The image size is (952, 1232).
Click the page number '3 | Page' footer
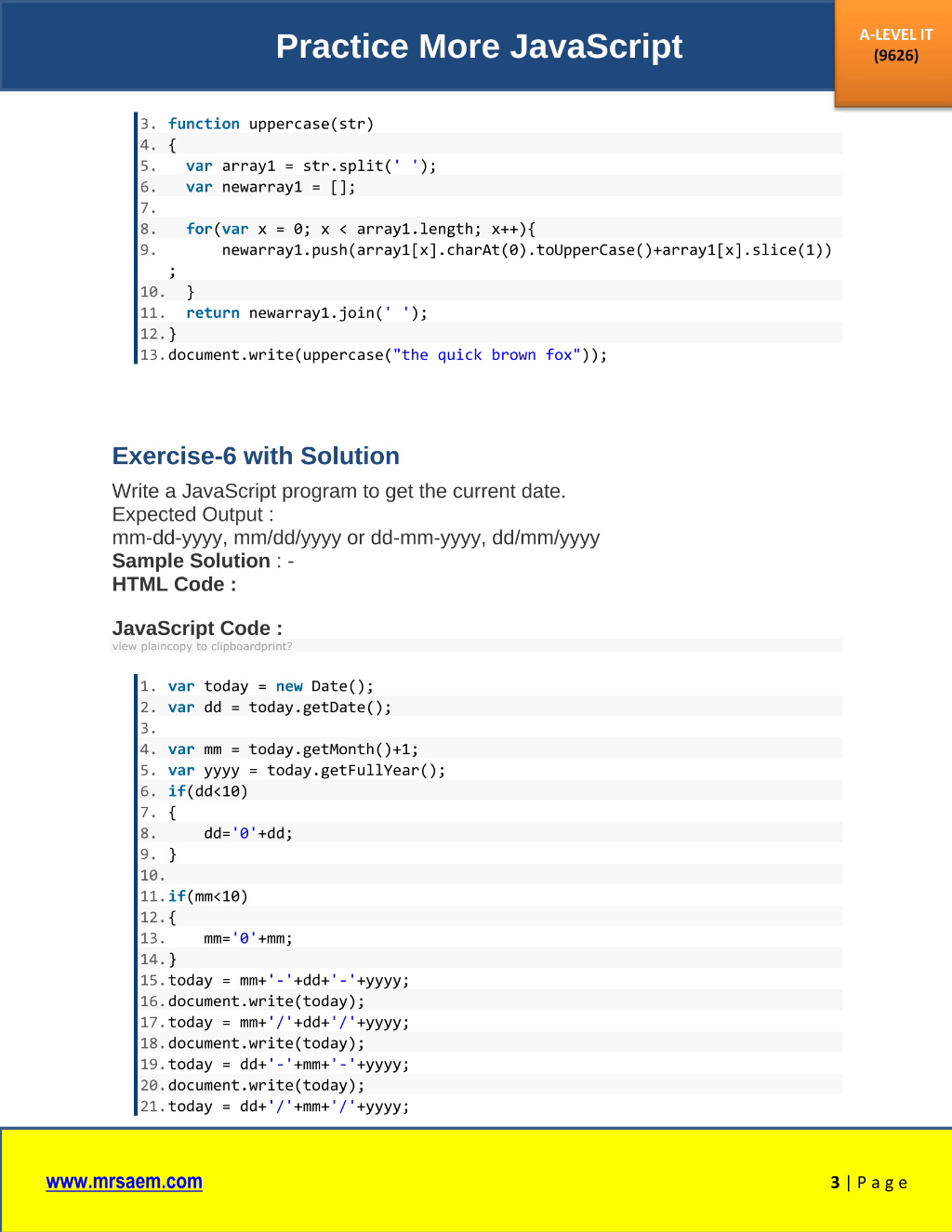click(869, 1183)
